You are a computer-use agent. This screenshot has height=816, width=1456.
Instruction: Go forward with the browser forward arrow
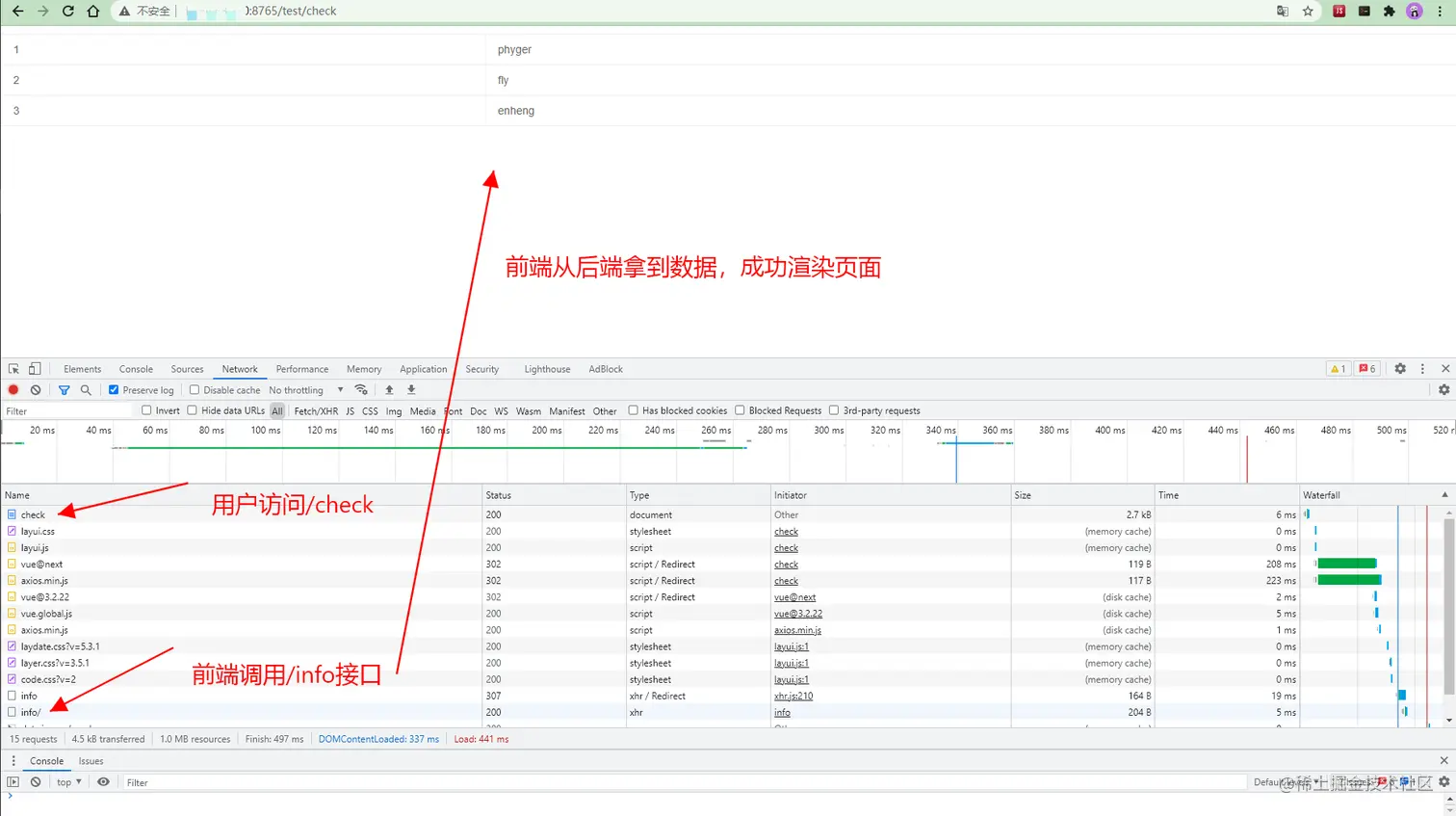tap(42, 11)
